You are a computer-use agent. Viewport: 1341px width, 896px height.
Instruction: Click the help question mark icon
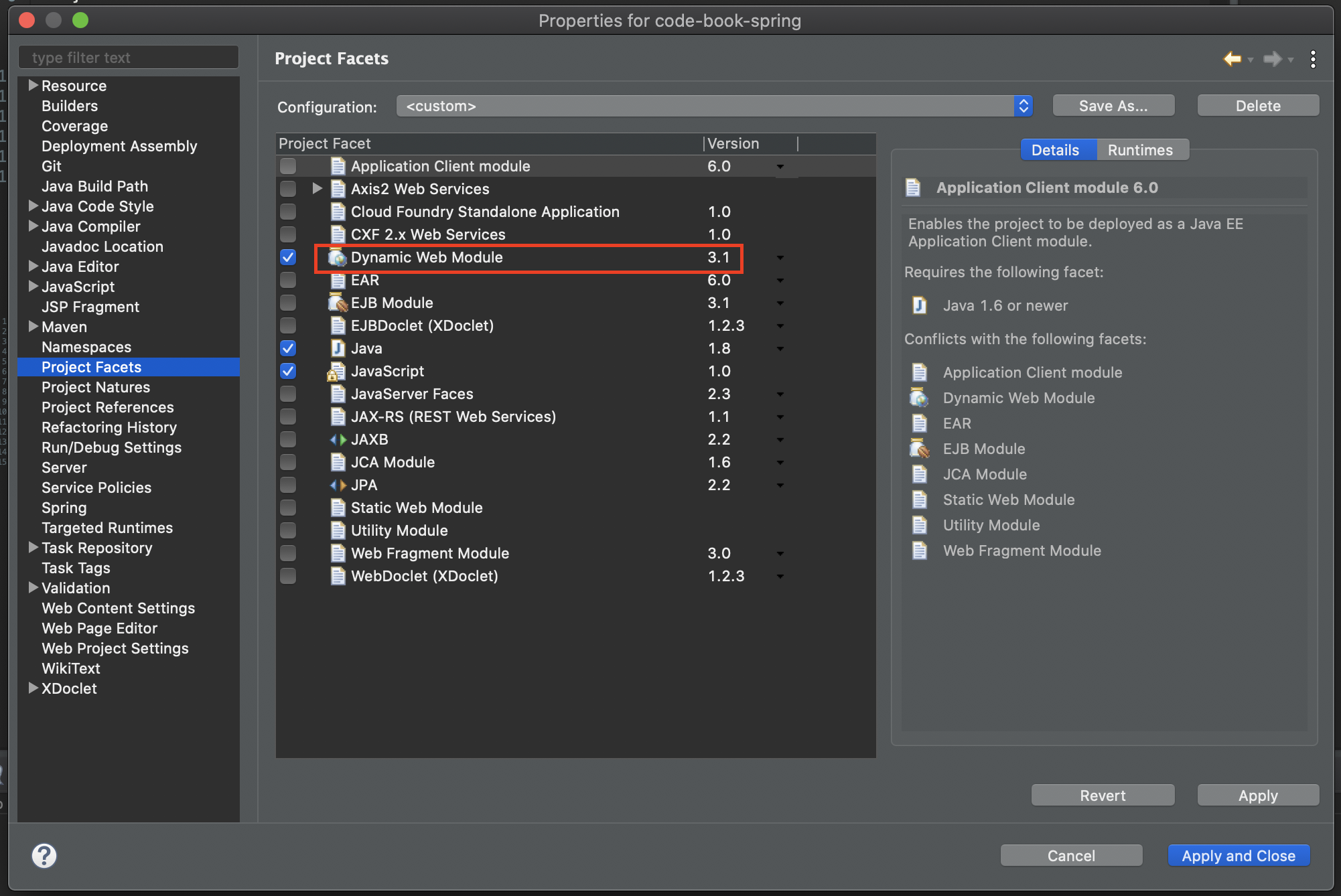pyautogui.click(x=44, y=855)
